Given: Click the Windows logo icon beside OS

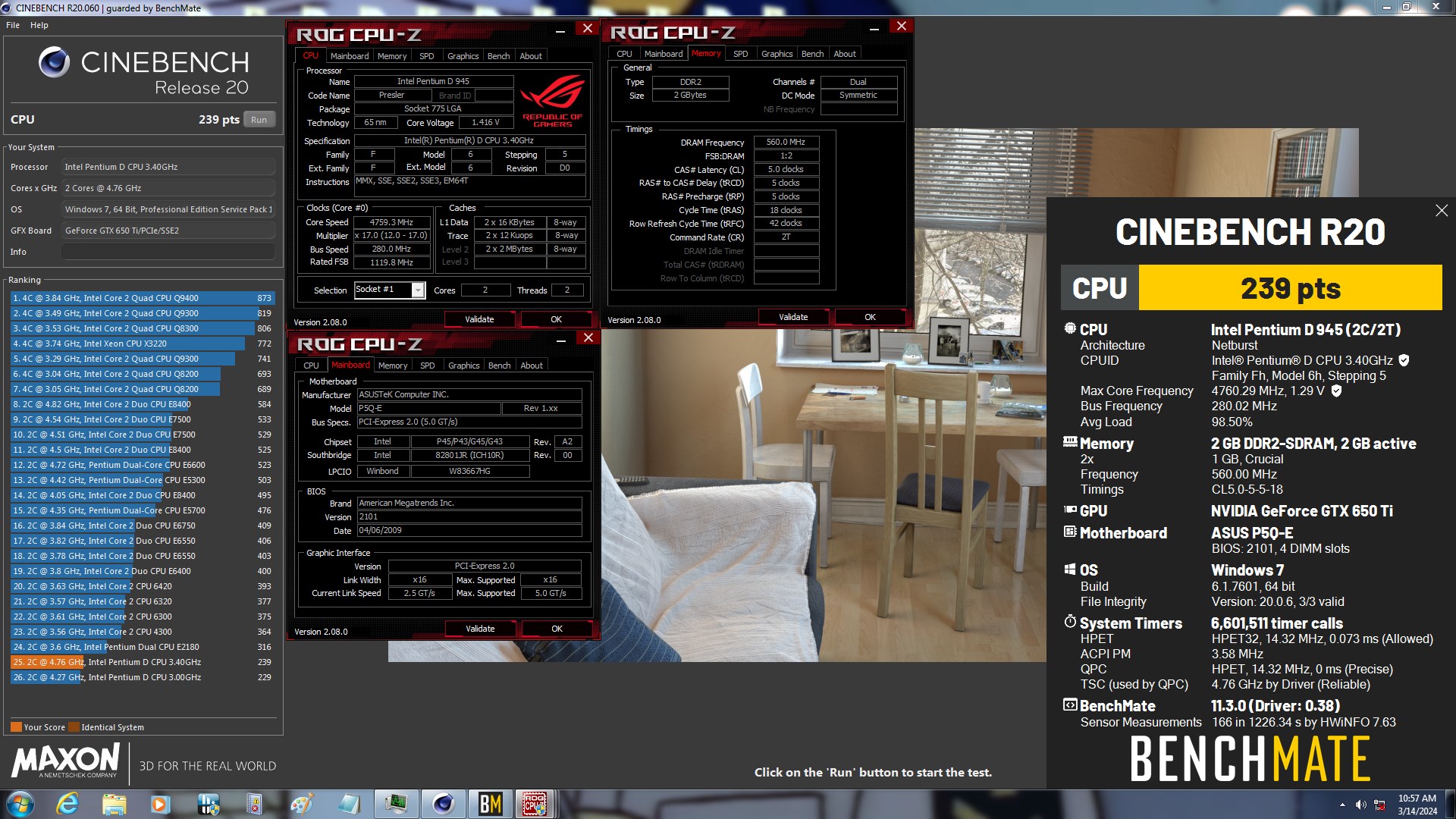Looking at the screenshot, I should tap(1070, 569).
